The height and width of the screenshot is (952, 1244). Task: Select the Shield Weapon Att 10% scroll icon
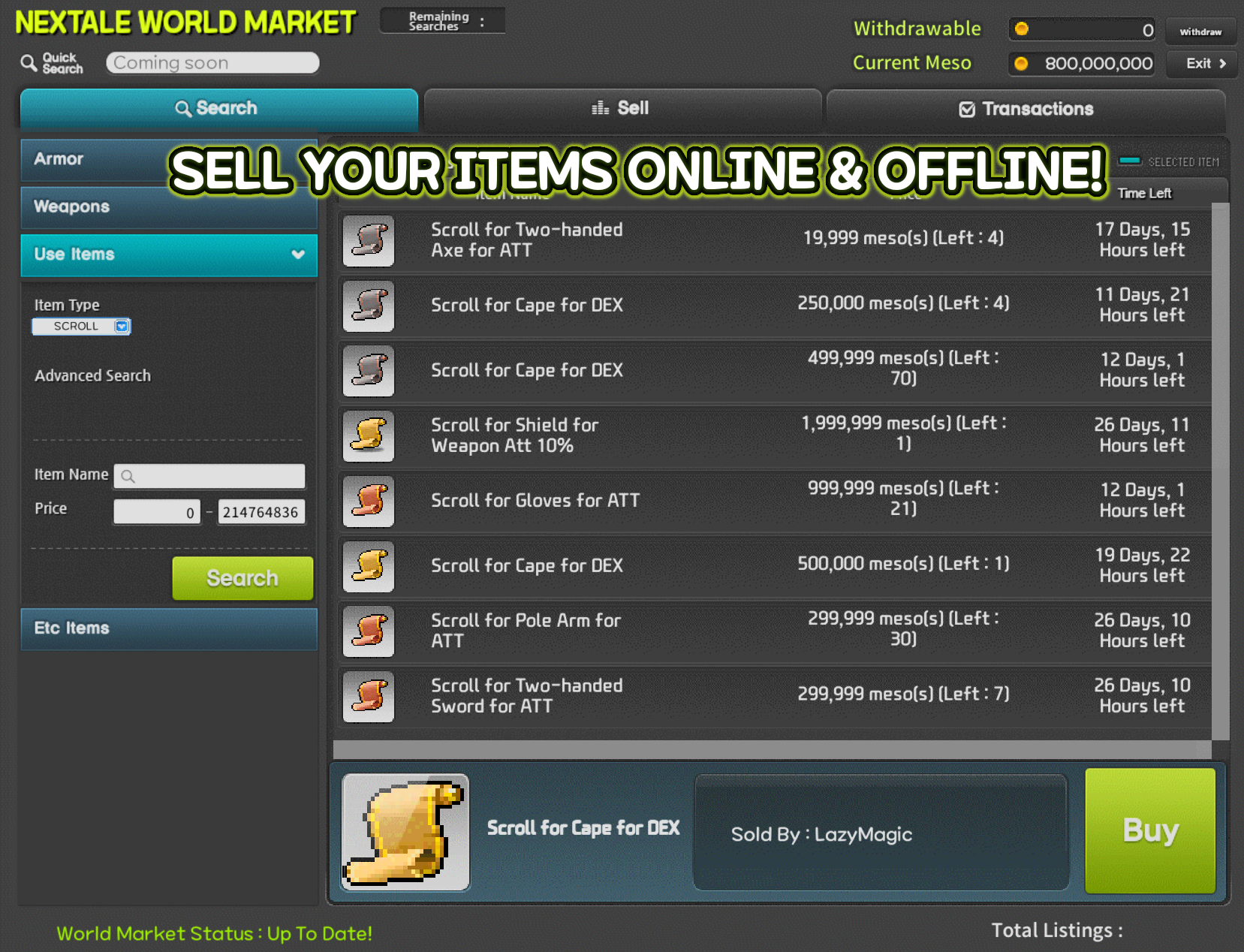[x=368, y=436]
